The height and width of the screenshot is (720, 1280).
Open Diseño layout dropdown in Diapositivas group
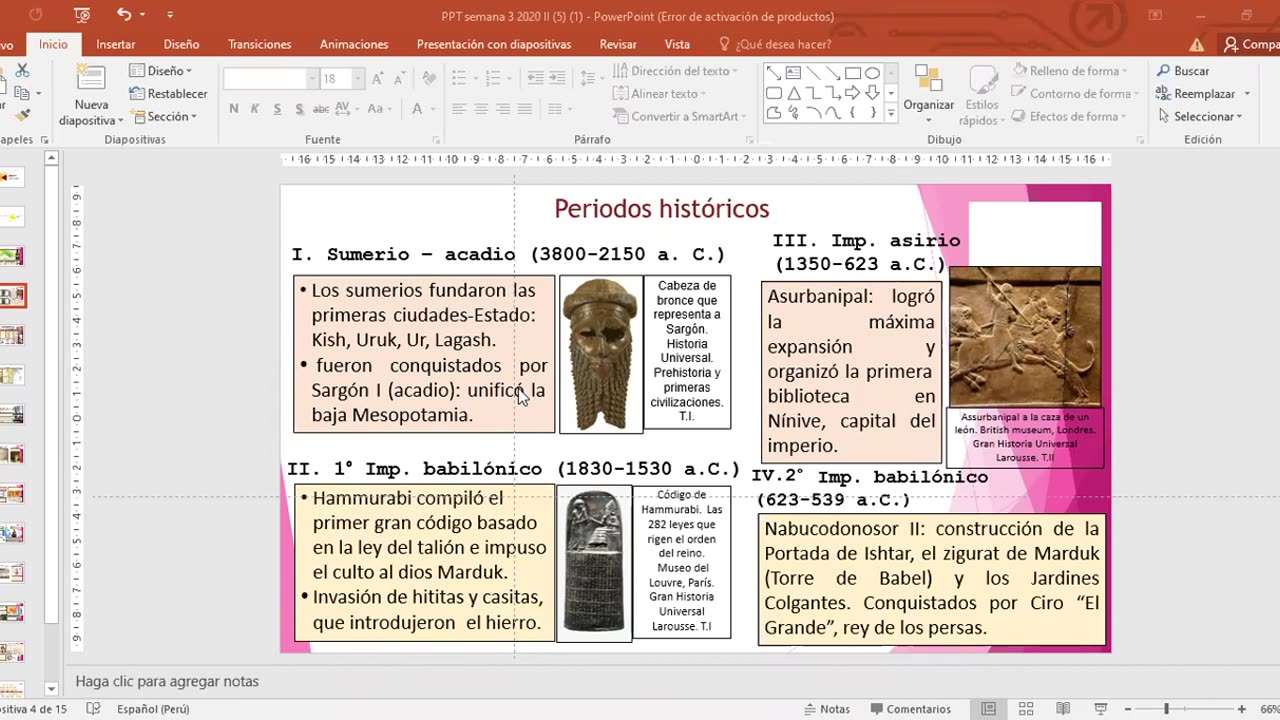pyautogui.click(x=160, y=71)
